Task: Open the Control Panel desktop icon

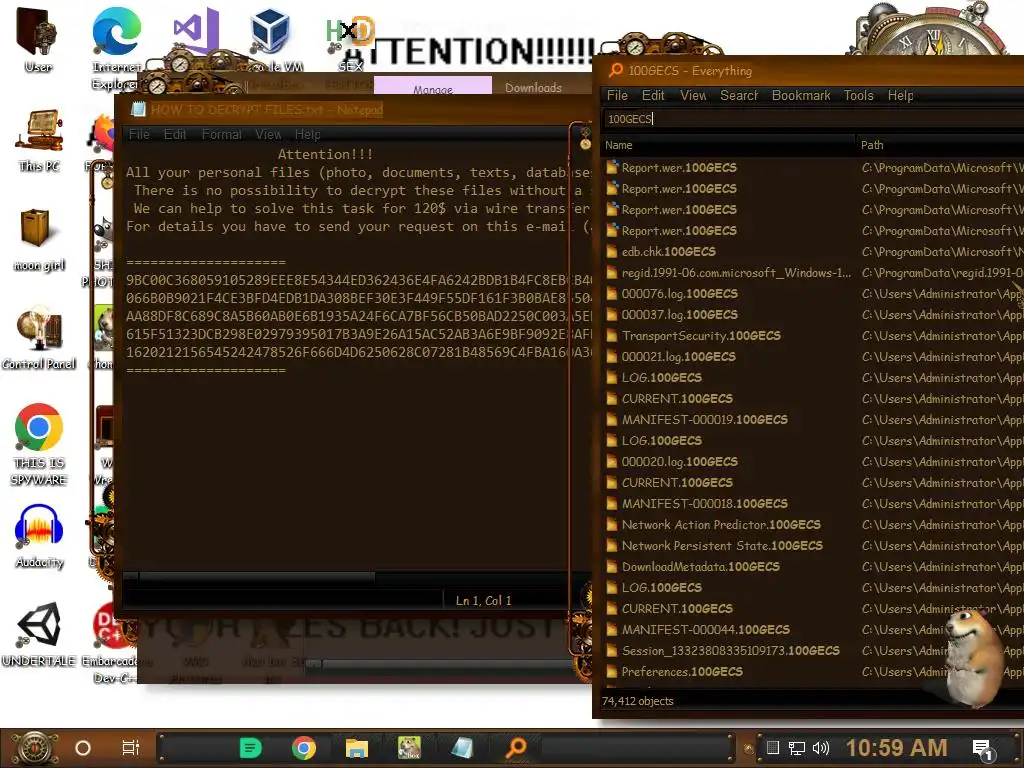Action: 39,338
